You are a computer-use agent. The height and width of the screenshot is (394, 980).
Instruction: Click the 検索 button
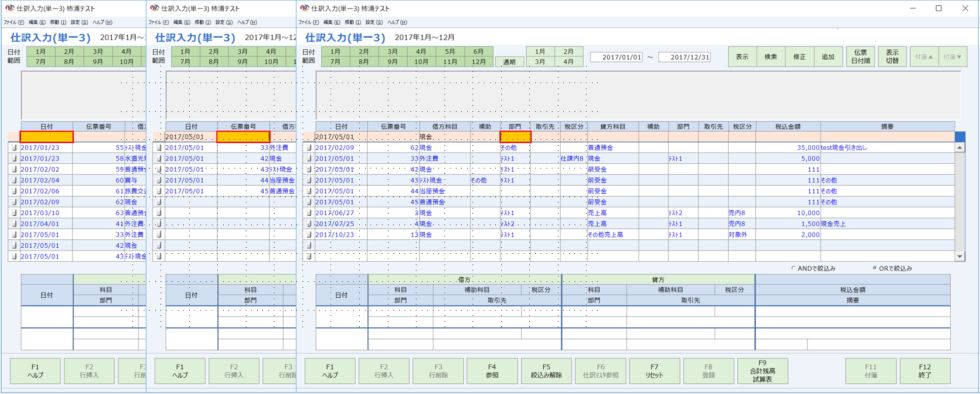coord(771,57)
